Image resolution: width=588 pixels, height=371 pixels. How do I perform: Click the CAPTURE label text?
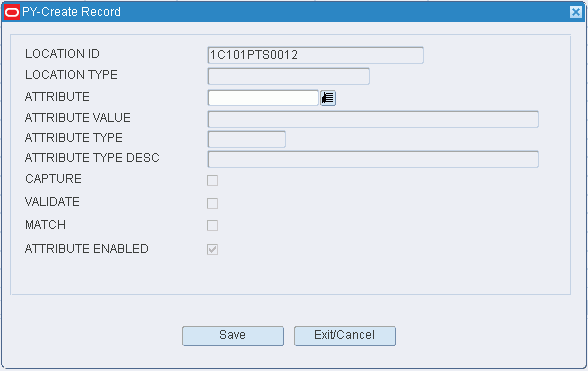pos(53,179)
